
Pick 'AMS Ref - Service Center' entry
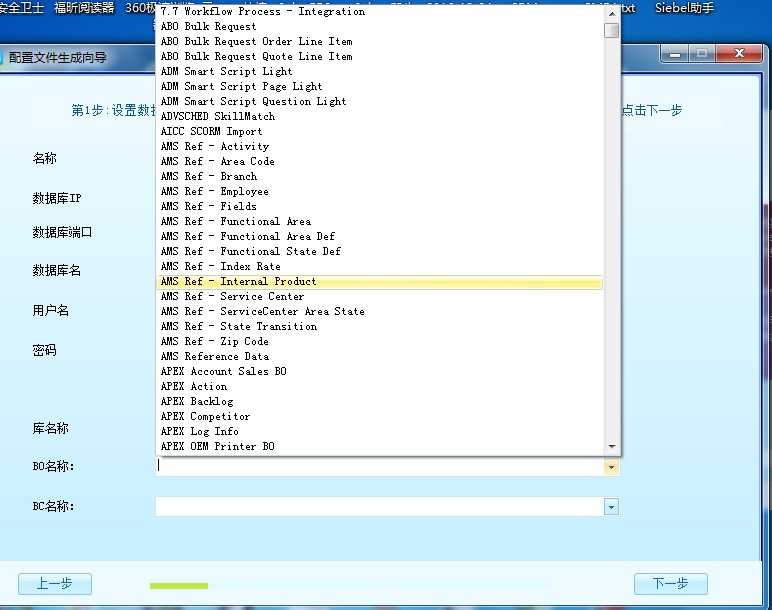coord(379,296)
